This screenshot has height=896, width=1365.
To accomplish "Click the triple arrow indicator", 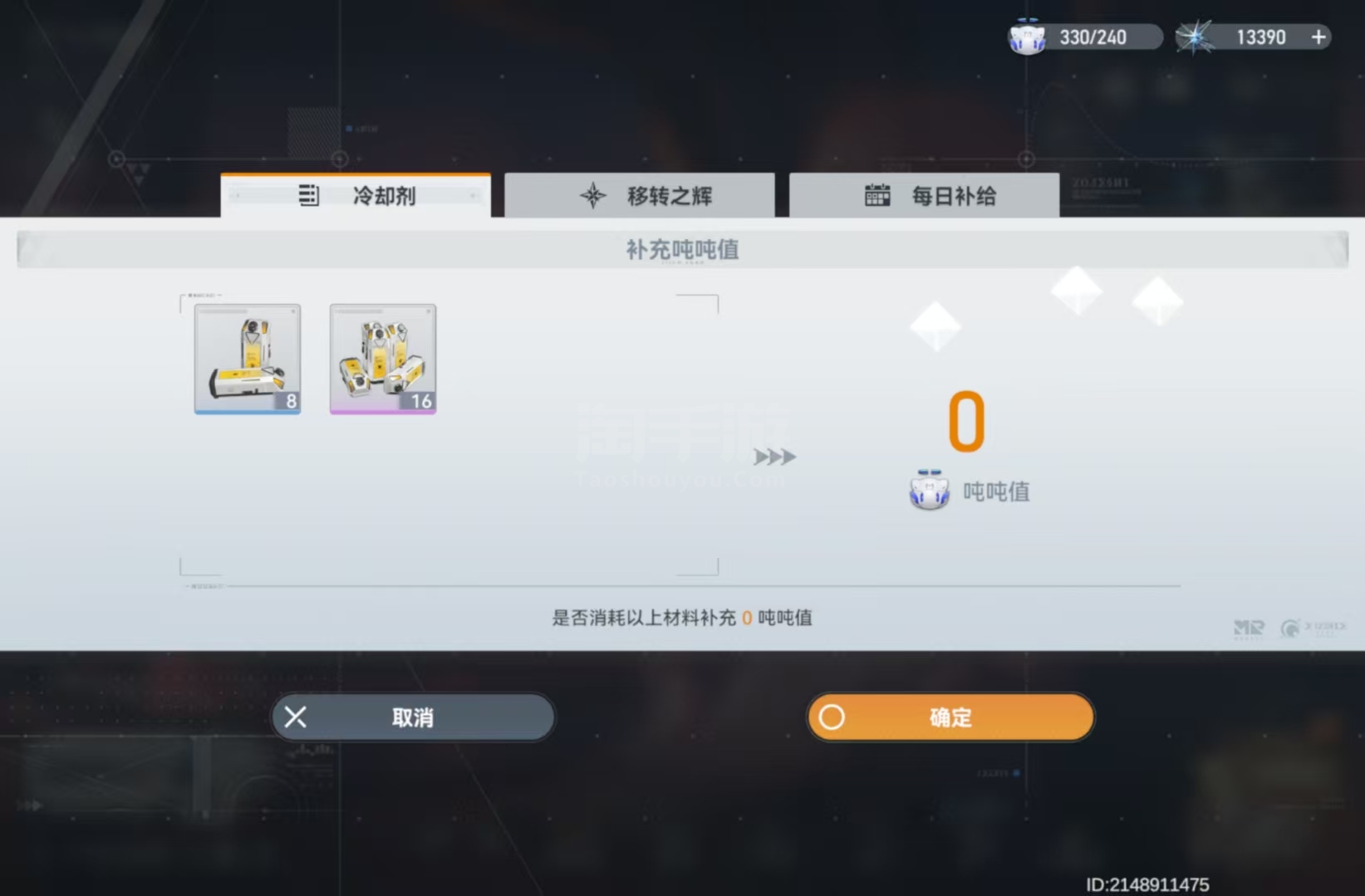I will [x=774, y=457].
